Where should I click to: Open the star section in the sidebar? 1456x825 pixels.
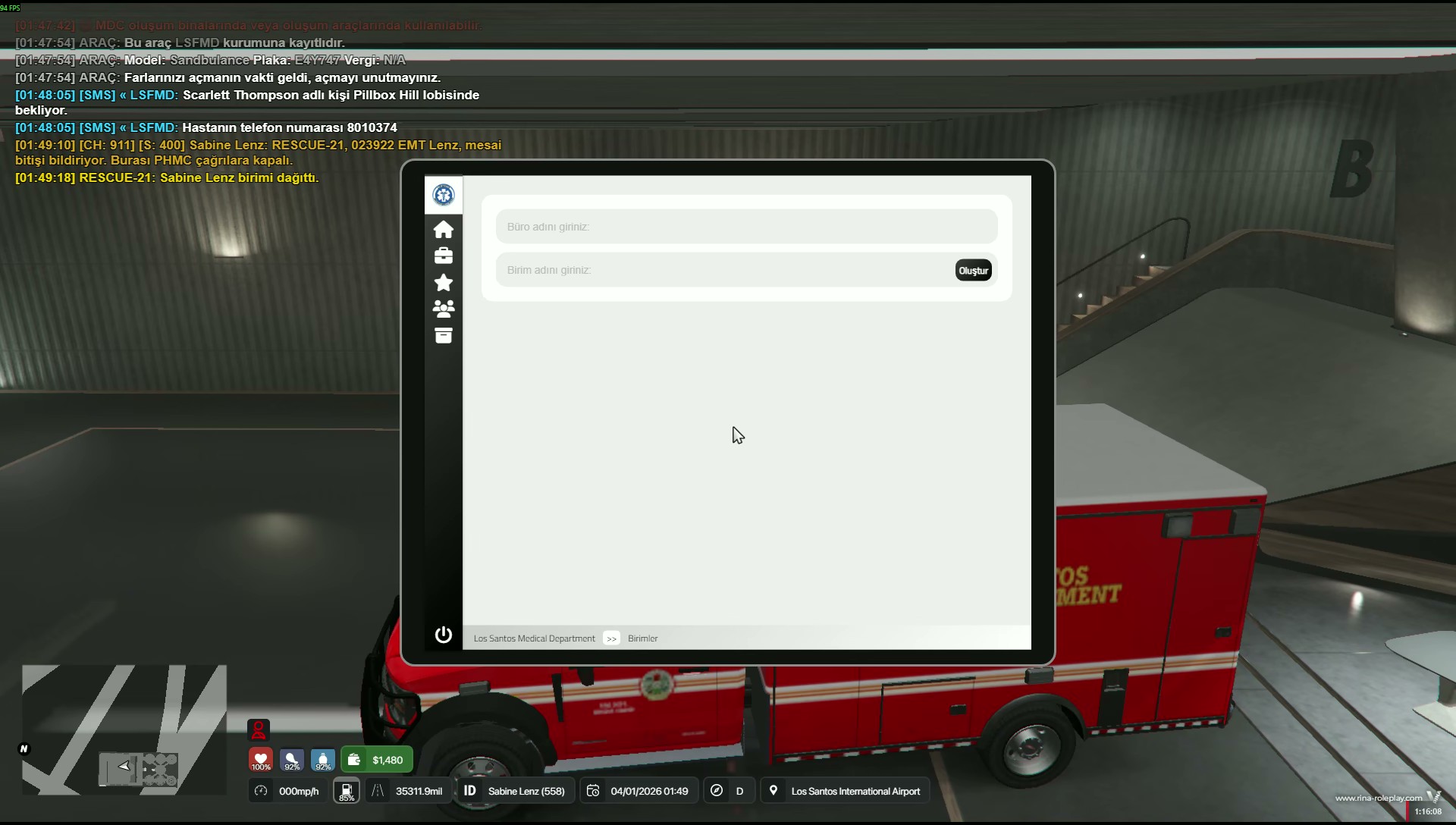(x=444, y=282)
